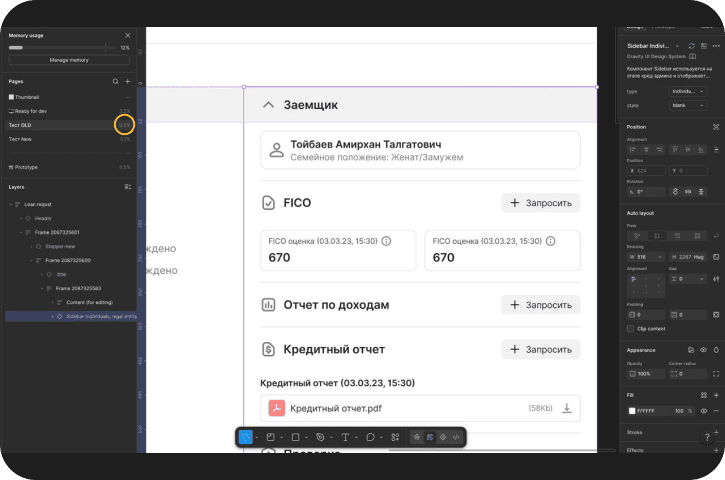725x480 pixels.
Task: Click the align top icon
Action: coord(675,149)
